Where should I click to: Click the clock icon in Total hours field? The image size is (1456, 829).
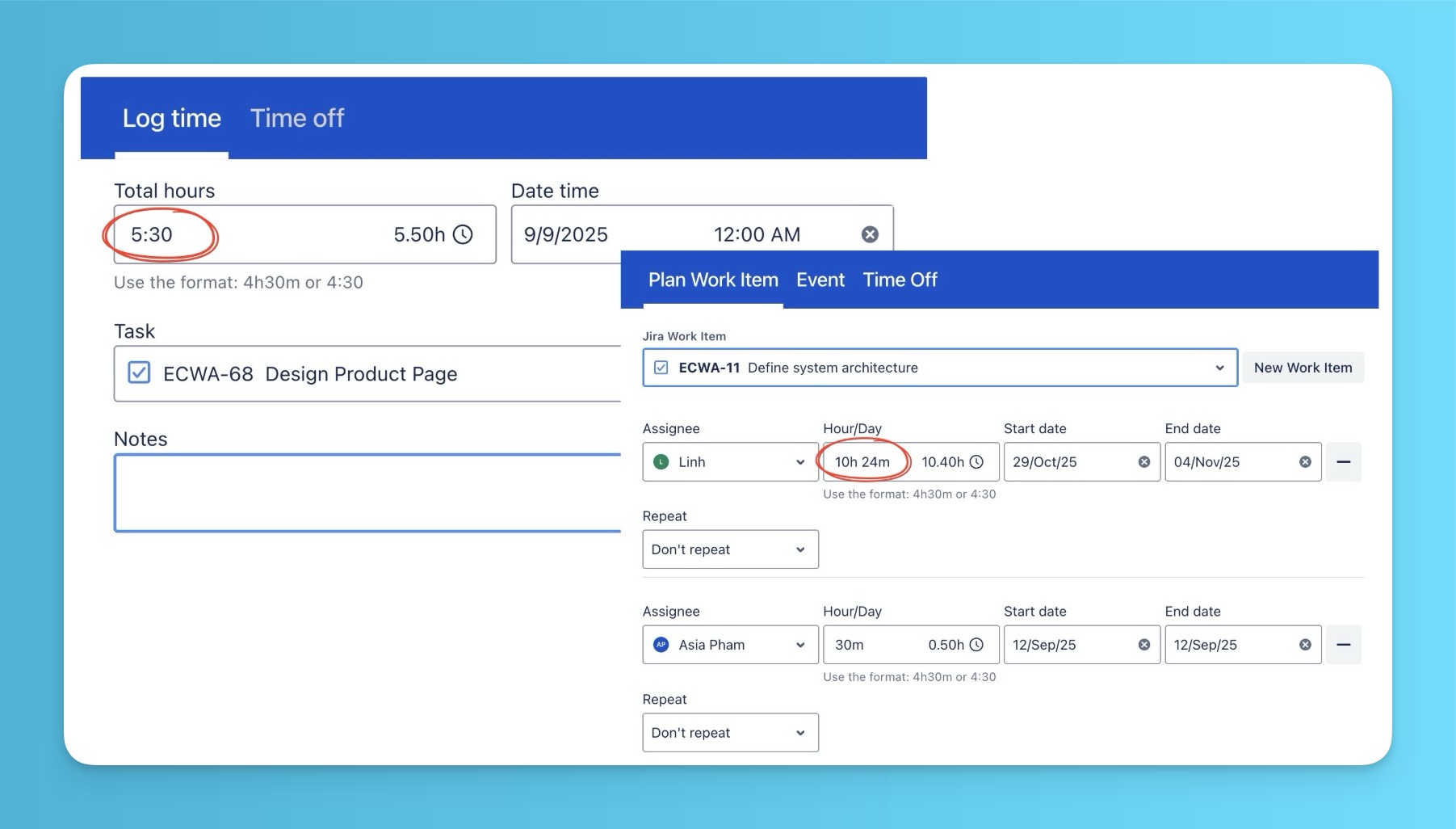point(463,234)
